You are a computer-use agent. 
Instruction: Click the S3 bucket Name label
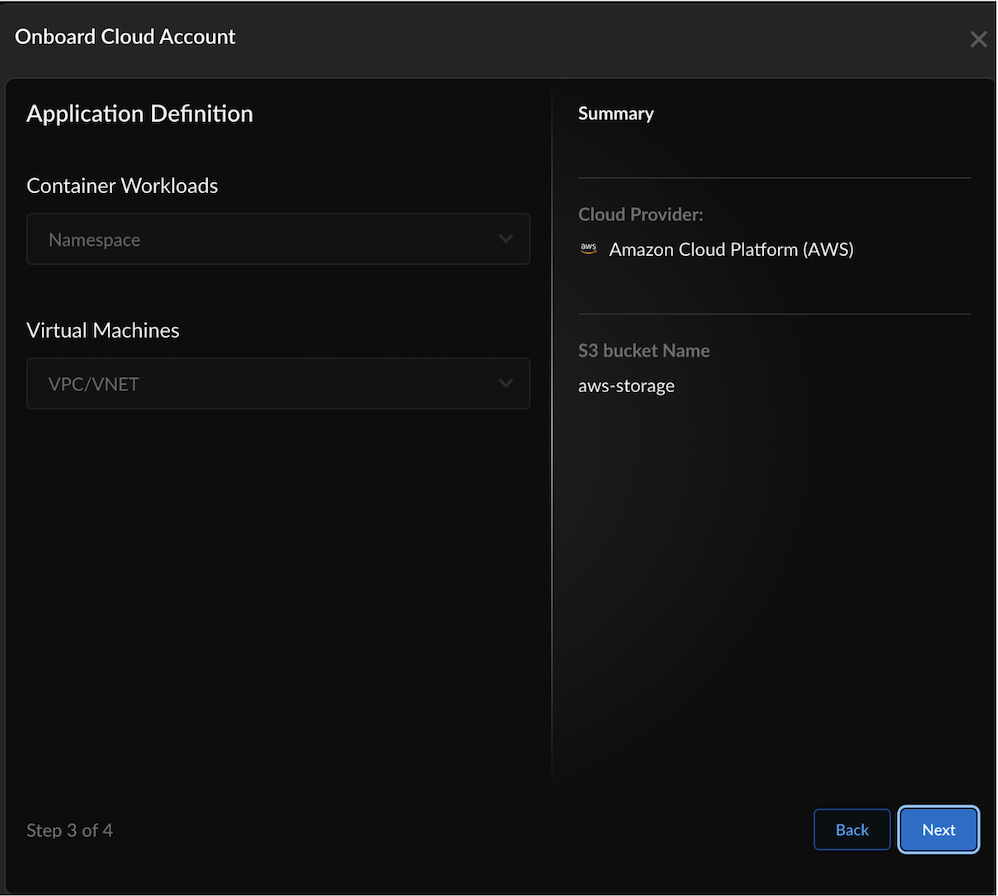643,350
